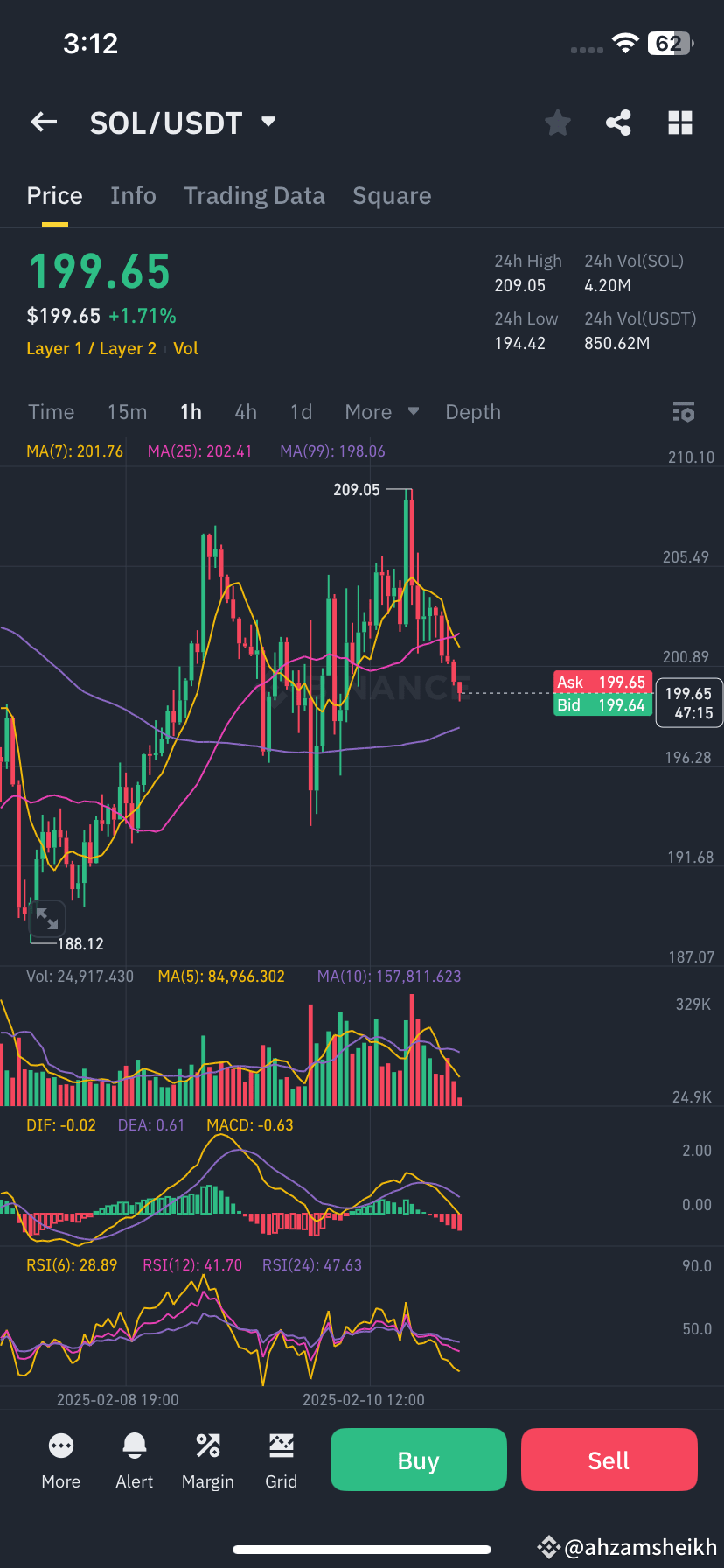This screenshot has width=724, height=1568.
Task: Favorite SOL/USDT using the star icon
Action: coord(557,122)
